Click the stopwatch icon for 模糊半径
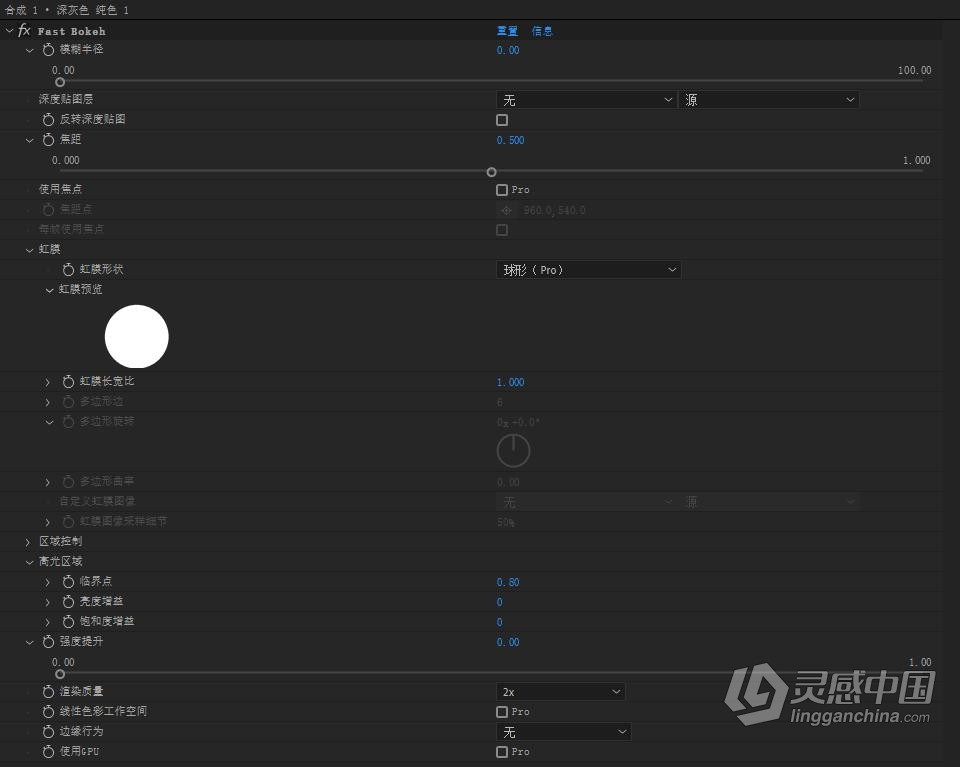This screenshot has width=960, height=767. click(48, 49)
